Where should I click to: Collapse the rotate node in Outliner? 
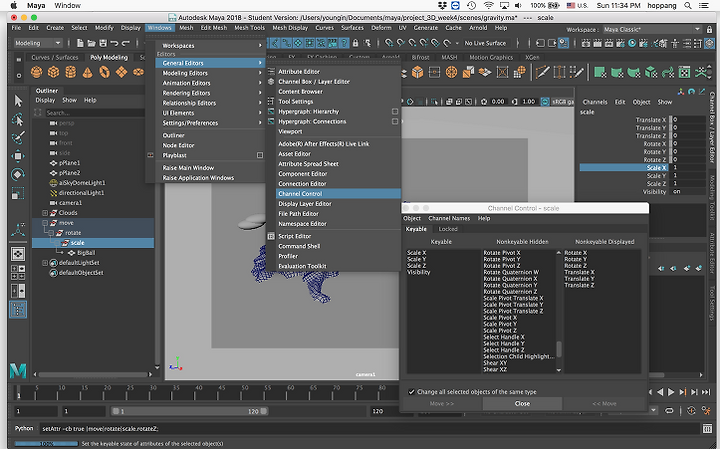[51, 233]
